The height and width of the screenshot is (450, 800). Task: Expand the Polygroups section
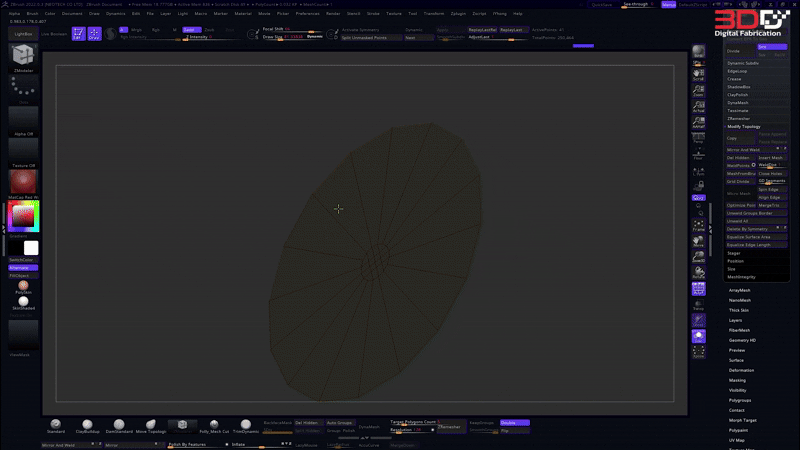coord(741,400)
